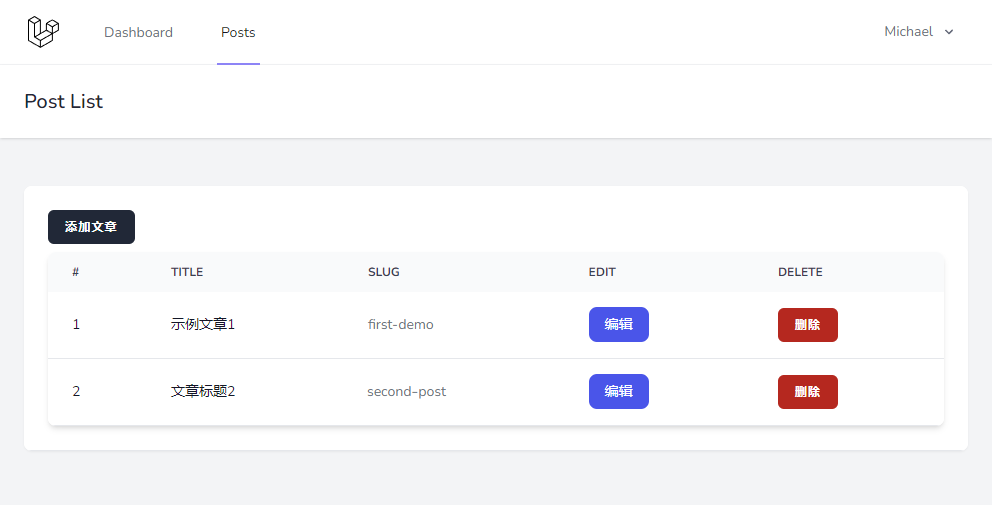Click 删除 for 文章标题2
992x505 pixels.
(807, 392)
